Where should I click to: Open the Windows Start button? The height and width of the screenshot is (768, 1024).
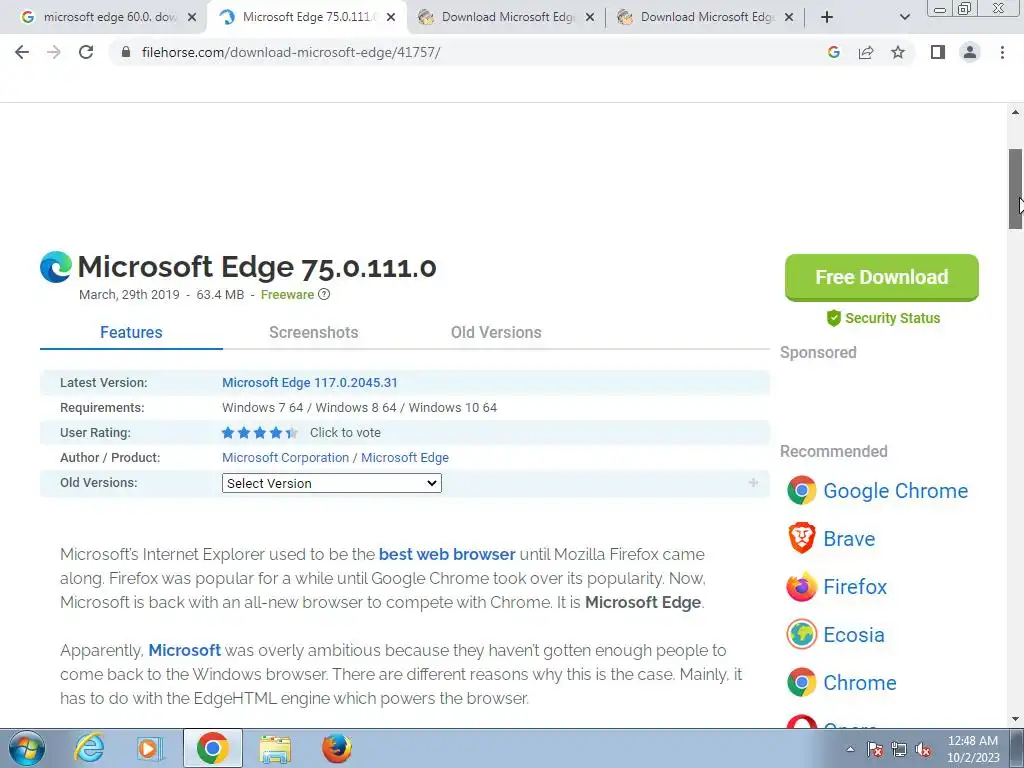(x=27, y=748)
